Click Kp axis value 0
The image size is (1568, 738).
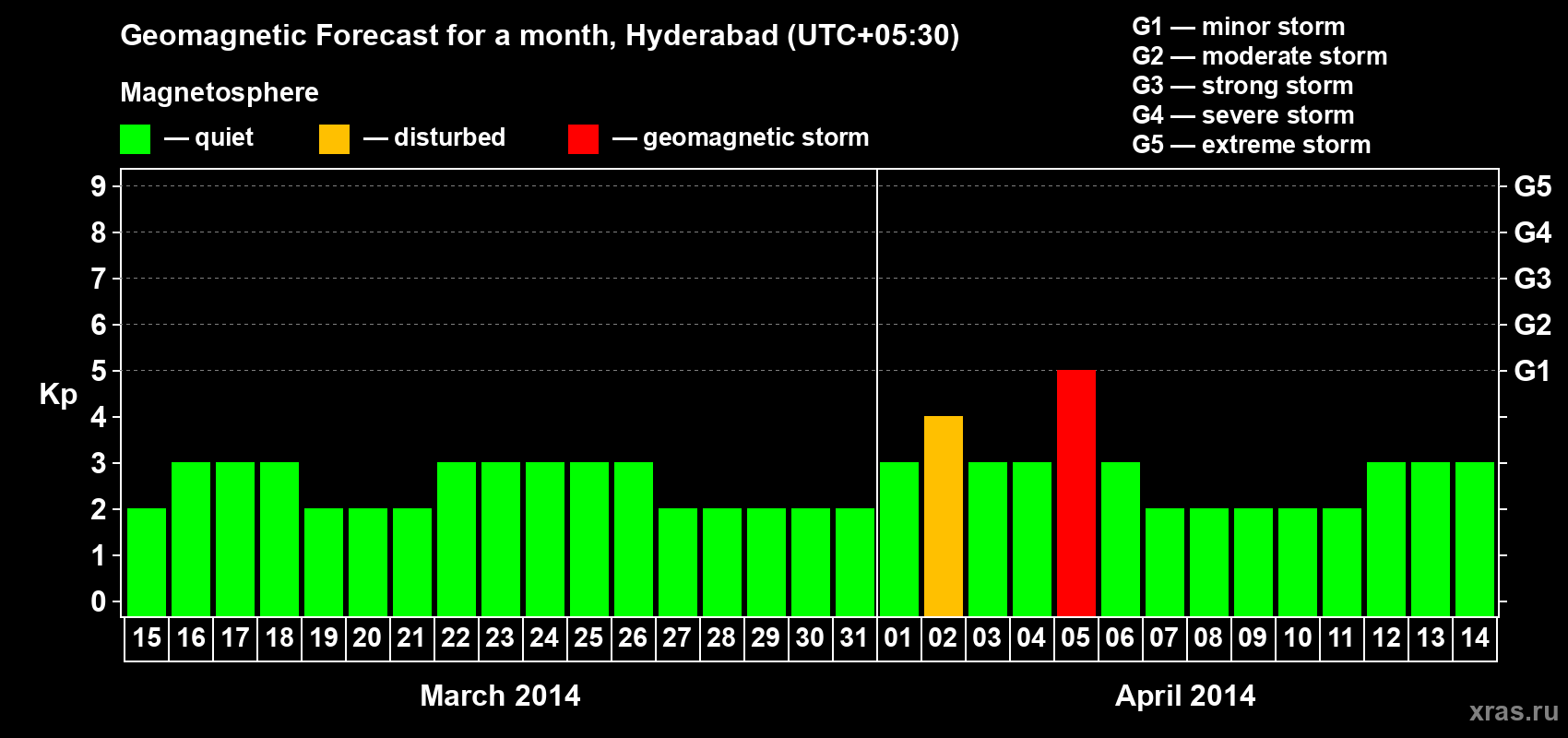[x=99, y=601]
